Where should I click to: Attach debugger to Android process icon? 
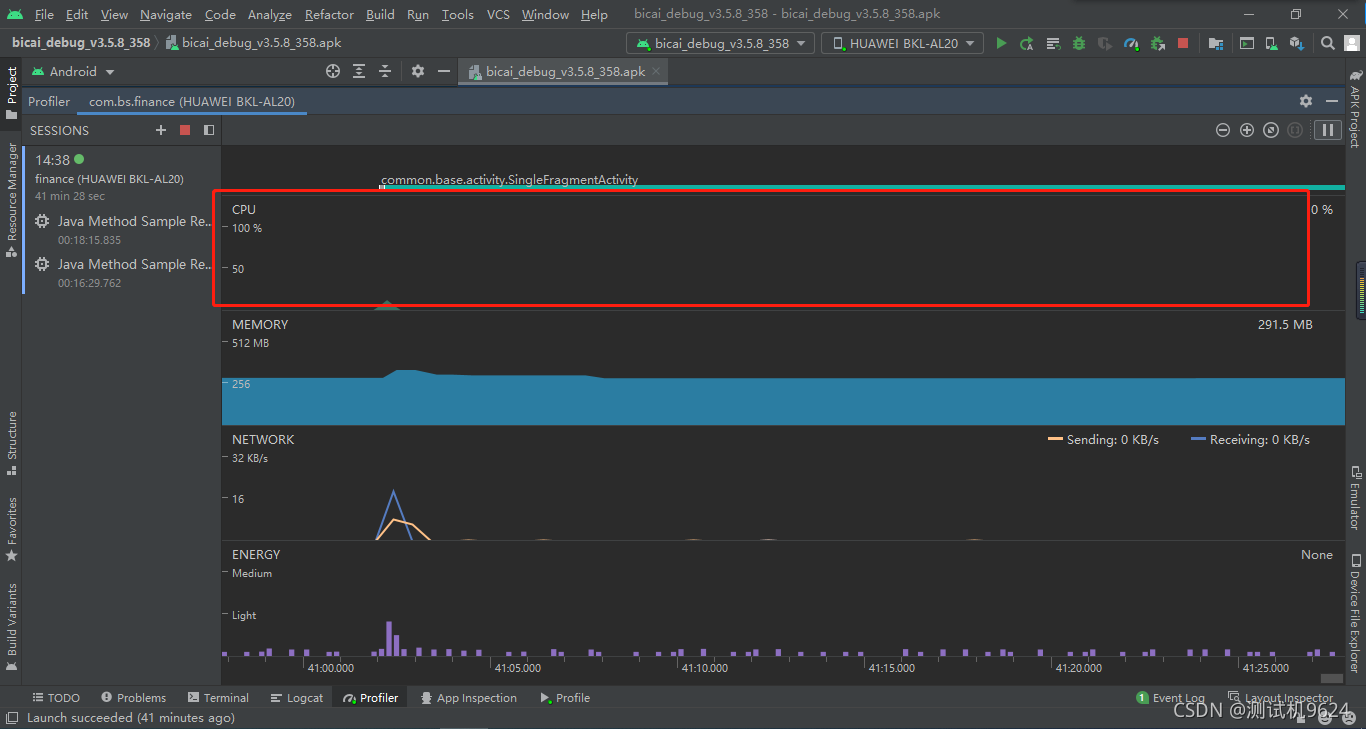click(x=1157, y=43)
